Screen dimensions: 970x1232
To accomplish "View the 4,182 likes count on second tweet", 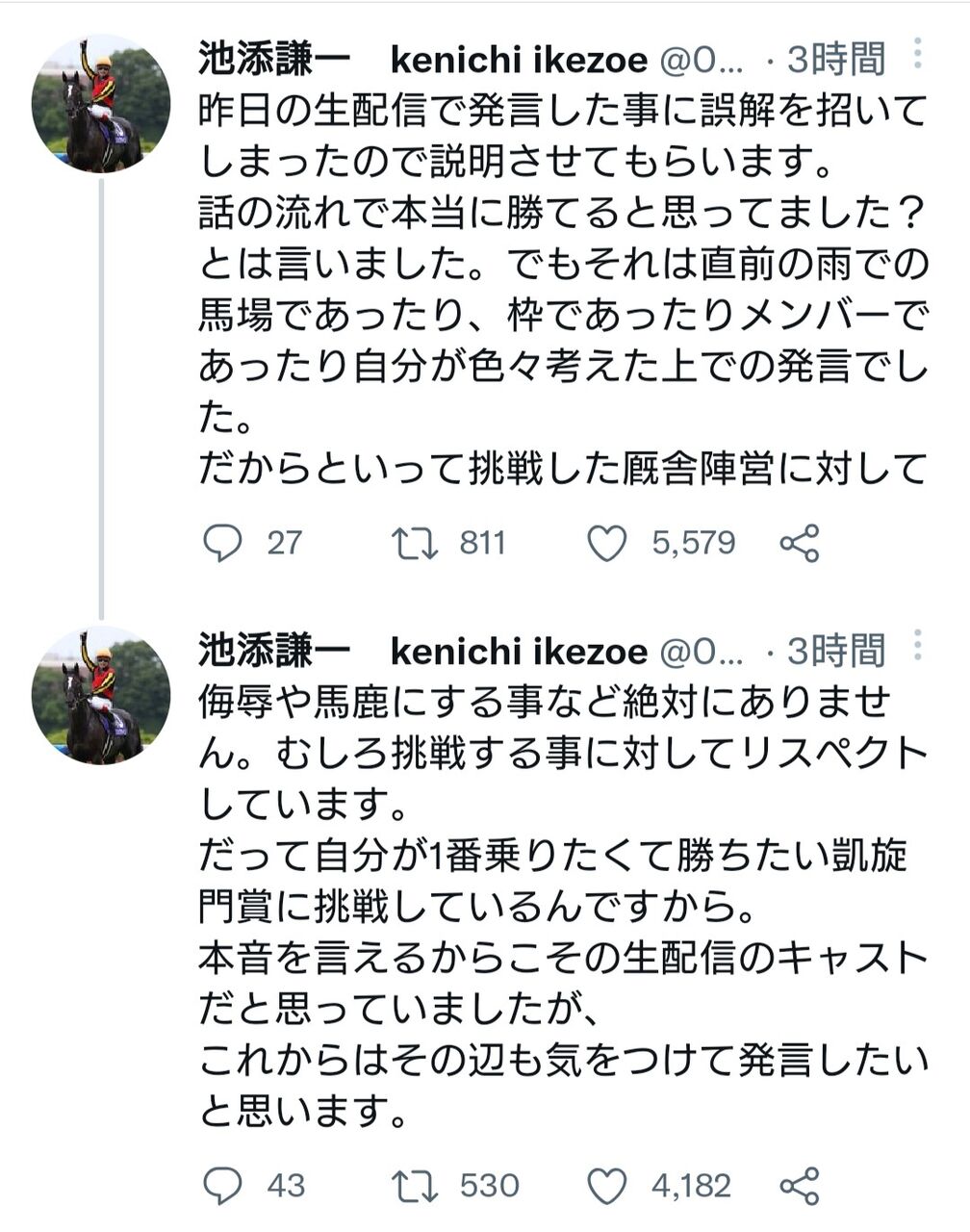I will (691, 1186).
